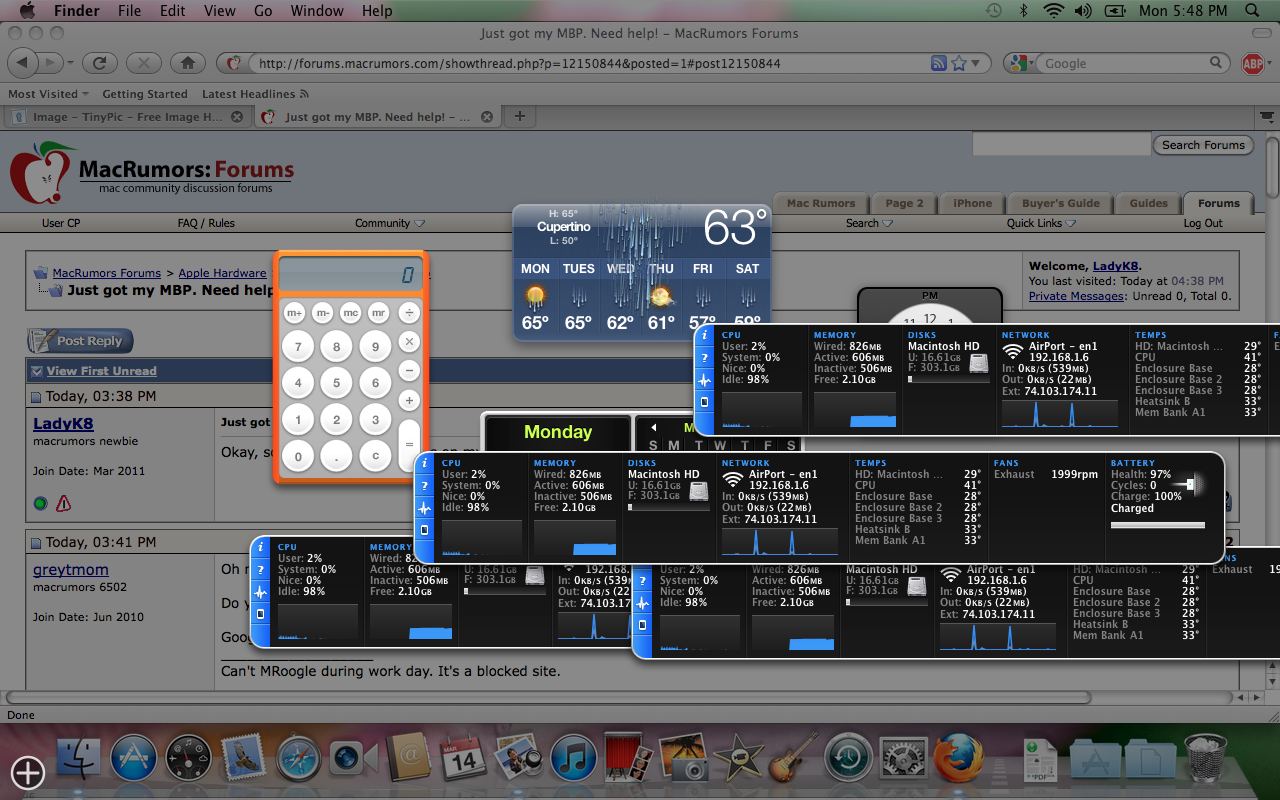Image resolution: width=1280 pixels, height=800 pixels.
Task: Bookmark this page with the star icon
Action: (x=959, y=63)
